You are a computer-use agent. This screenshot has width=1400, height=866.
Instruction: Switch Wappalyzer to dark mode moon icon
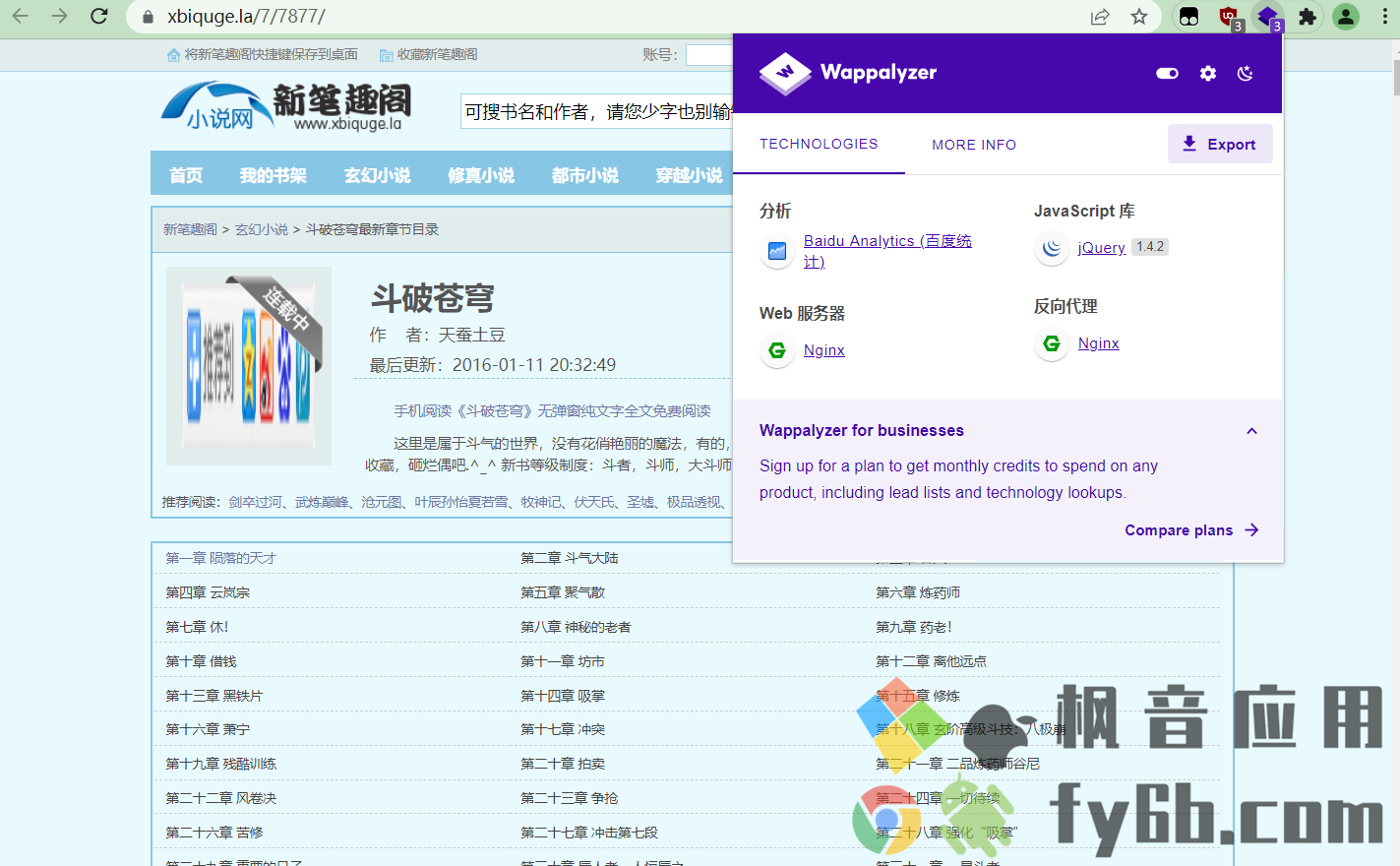click(x=1246, y=73)
